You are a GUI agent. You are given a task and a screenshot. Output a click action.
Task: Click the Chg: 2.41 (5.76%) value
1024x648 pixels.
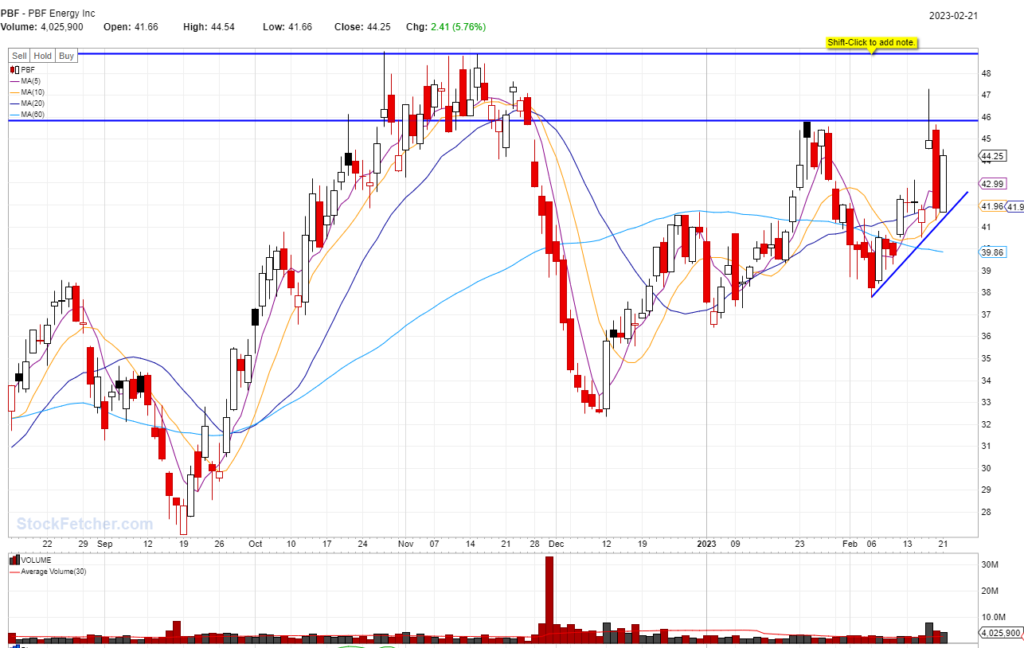(446, 27)
